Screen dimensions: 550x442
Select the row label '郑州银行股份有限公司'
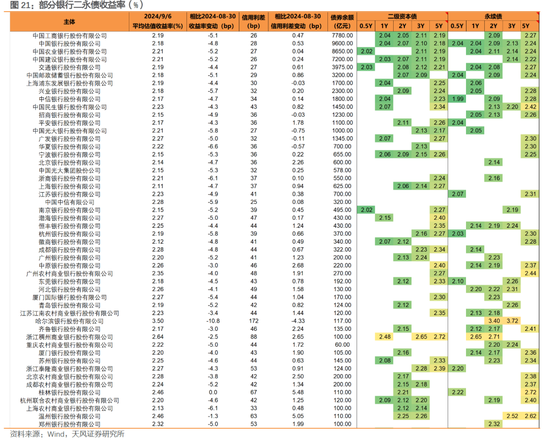(x=69, y=424)
